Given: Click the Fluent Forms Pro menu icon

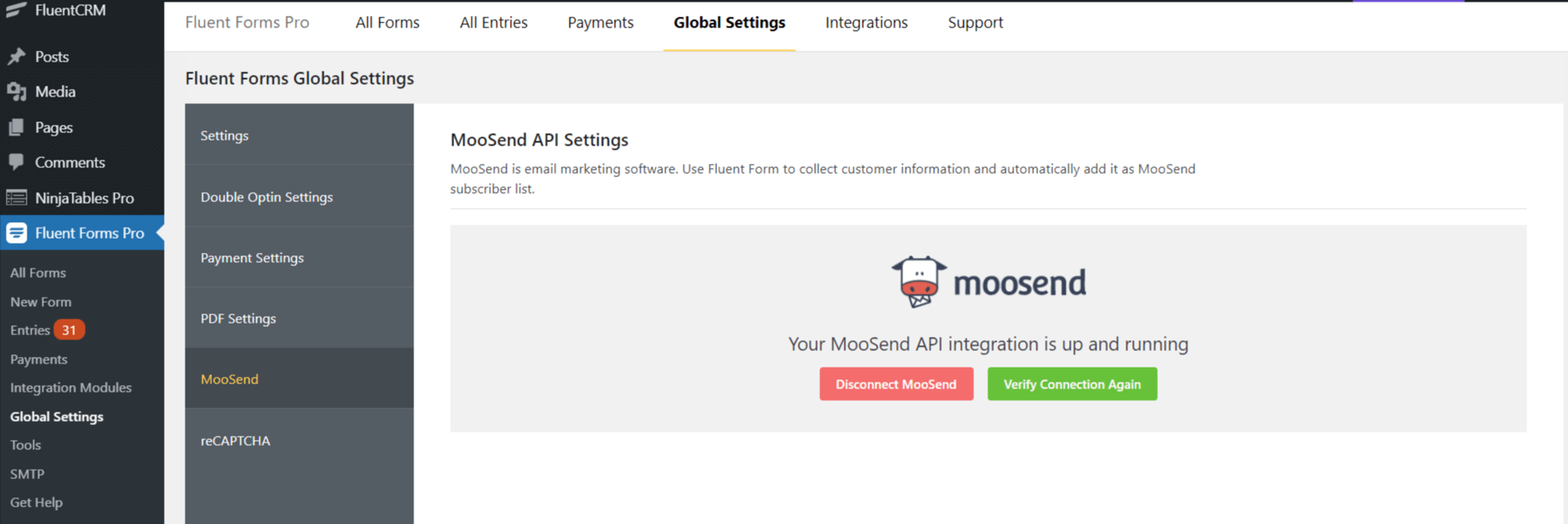Looking at the screenshot, I should coord(17,233).
